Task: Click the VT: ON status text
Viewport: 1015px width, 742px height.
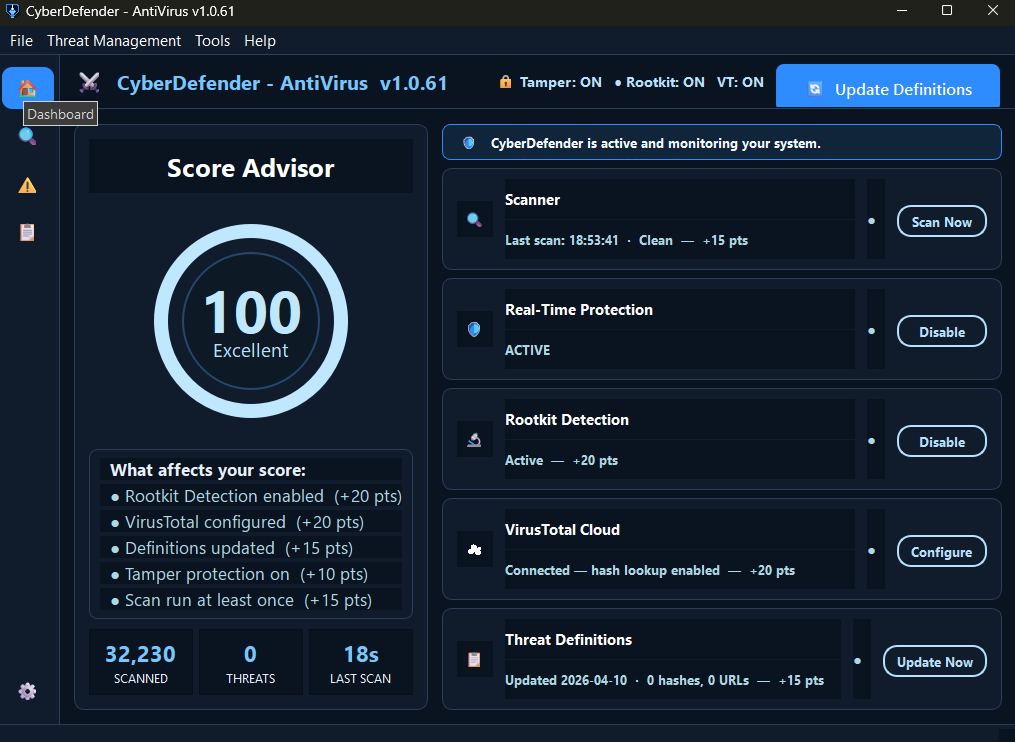Action: [x=740, y=82]
